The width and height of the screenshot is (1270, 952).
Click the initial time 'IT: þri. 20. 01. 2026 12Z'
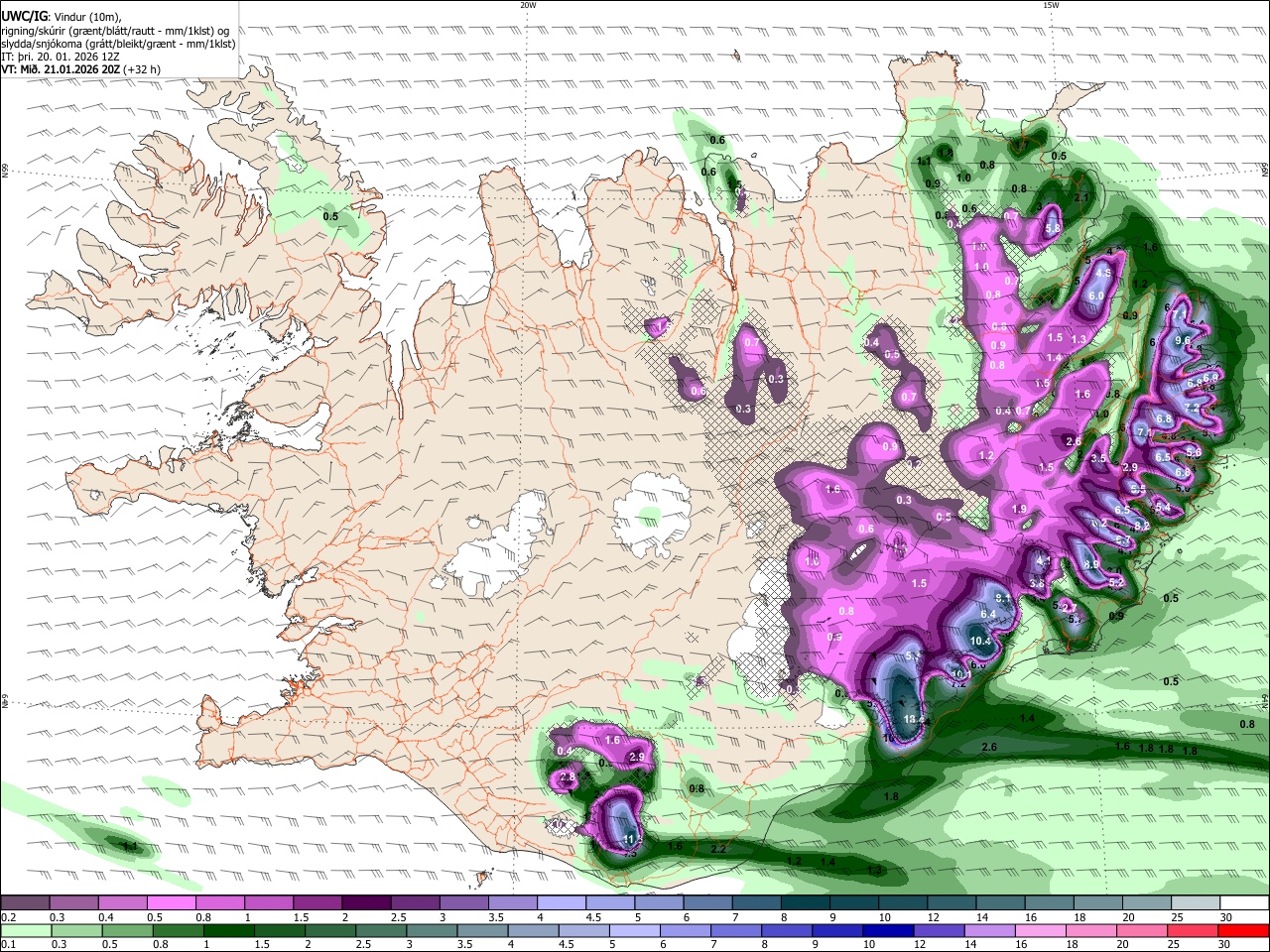[61, 57]
